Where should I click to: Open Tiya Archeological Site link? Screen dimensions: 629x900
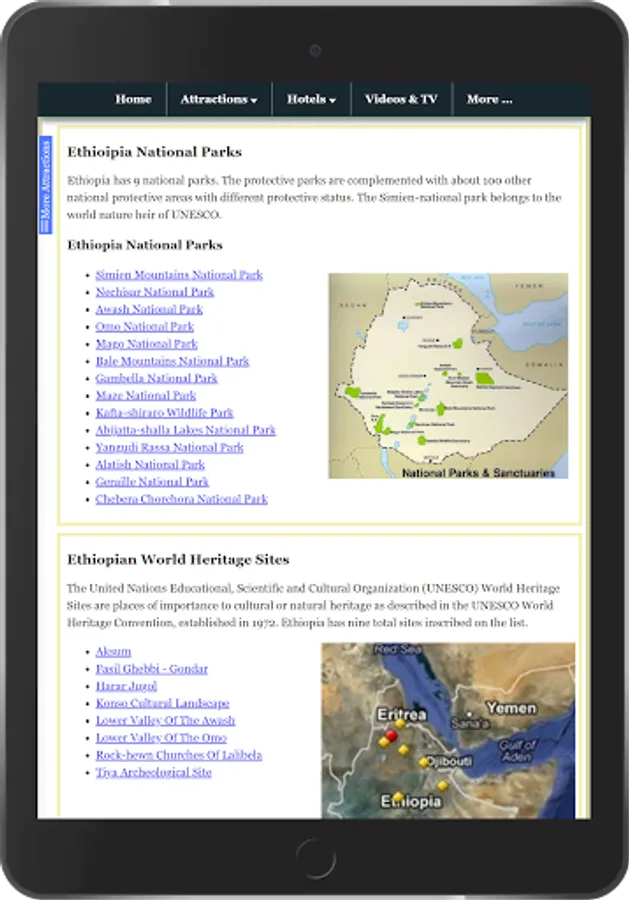(153, 772)
